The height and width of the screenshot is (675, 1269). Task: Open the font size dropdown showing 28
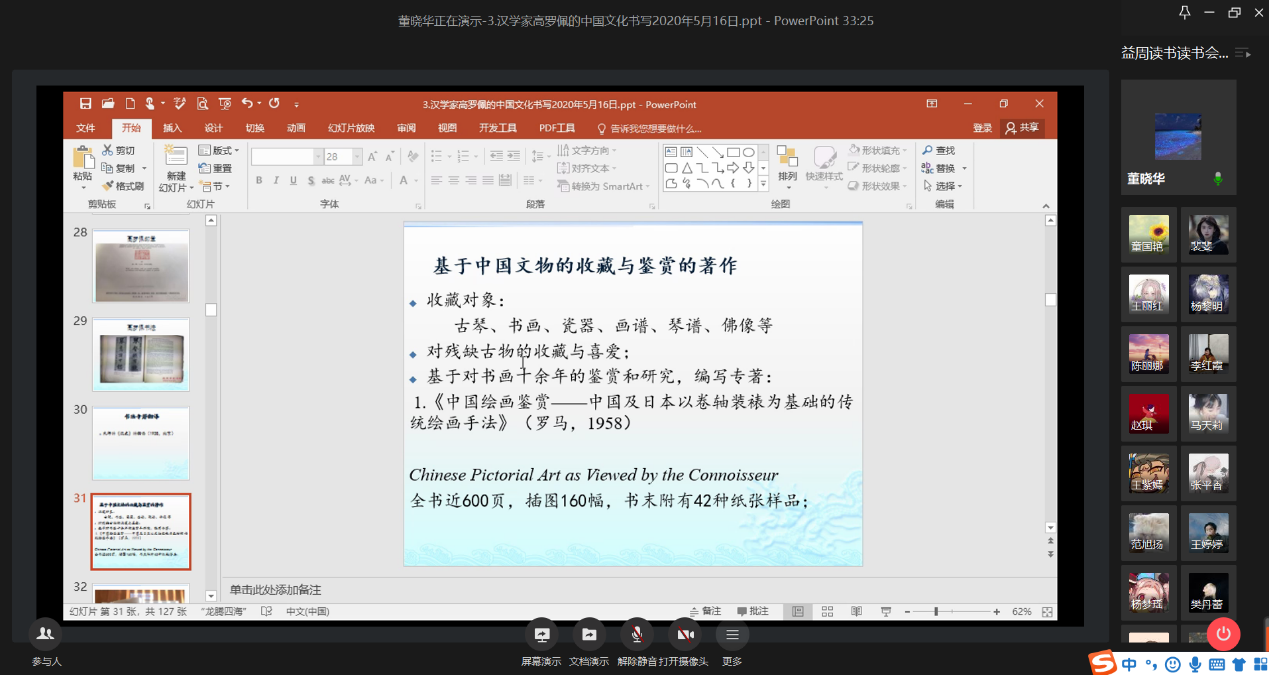(356, 157)
